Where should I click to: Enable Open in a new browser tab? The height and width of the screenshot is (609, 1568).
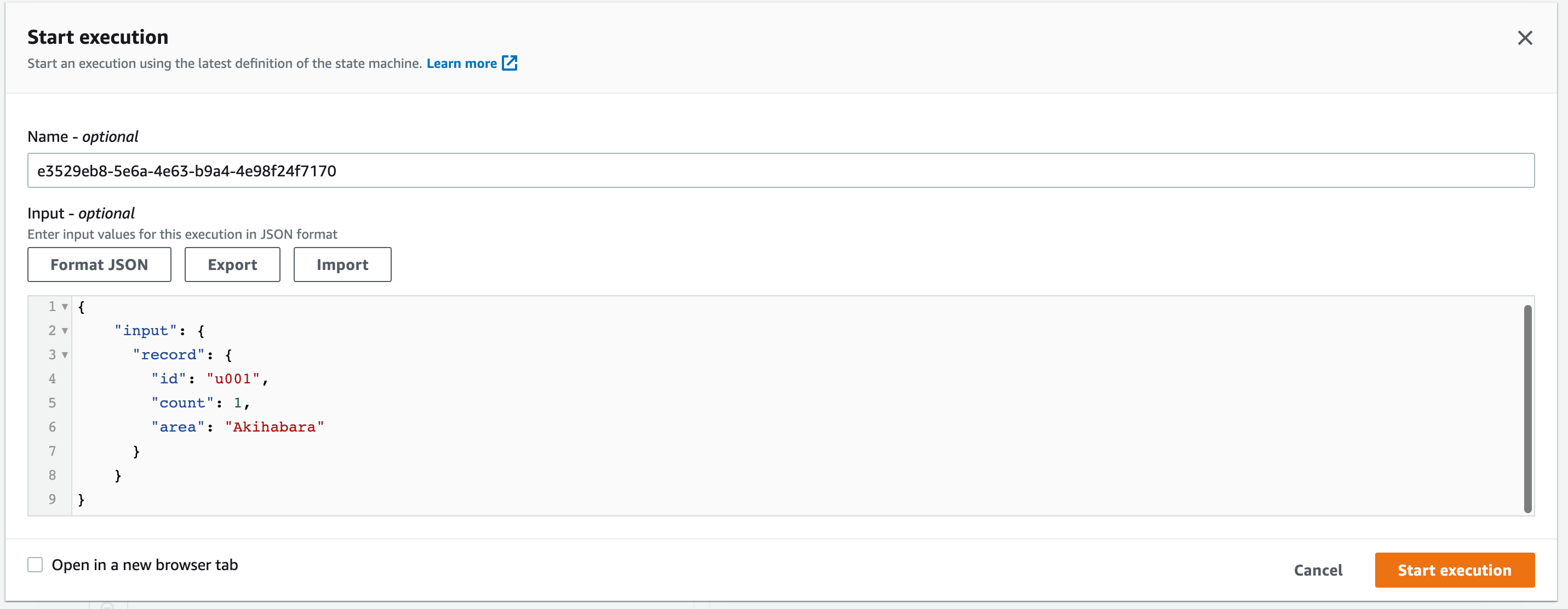[35, 565]
